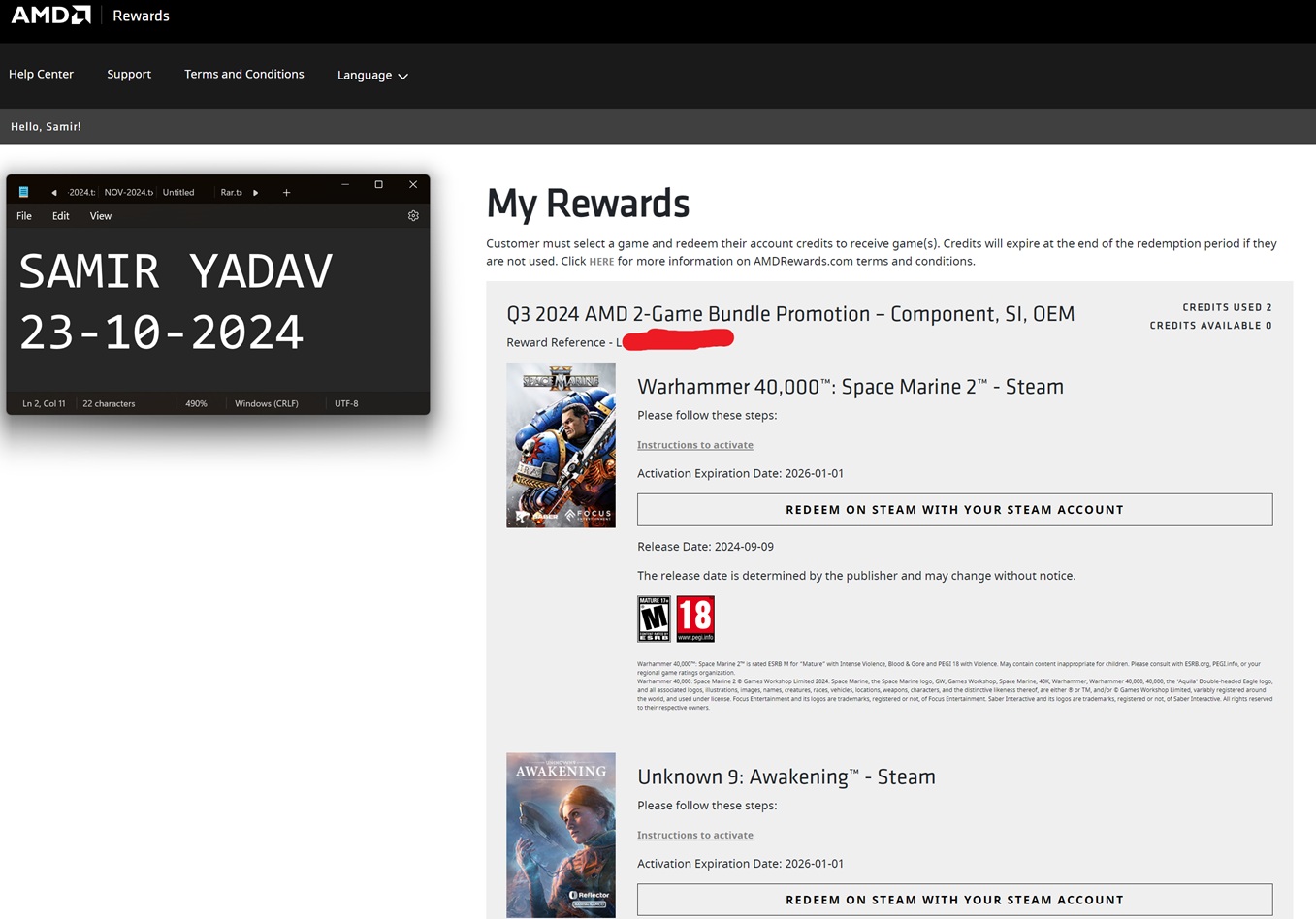
Task: Open Notepad File menu
Action: (x=24, y=216)
